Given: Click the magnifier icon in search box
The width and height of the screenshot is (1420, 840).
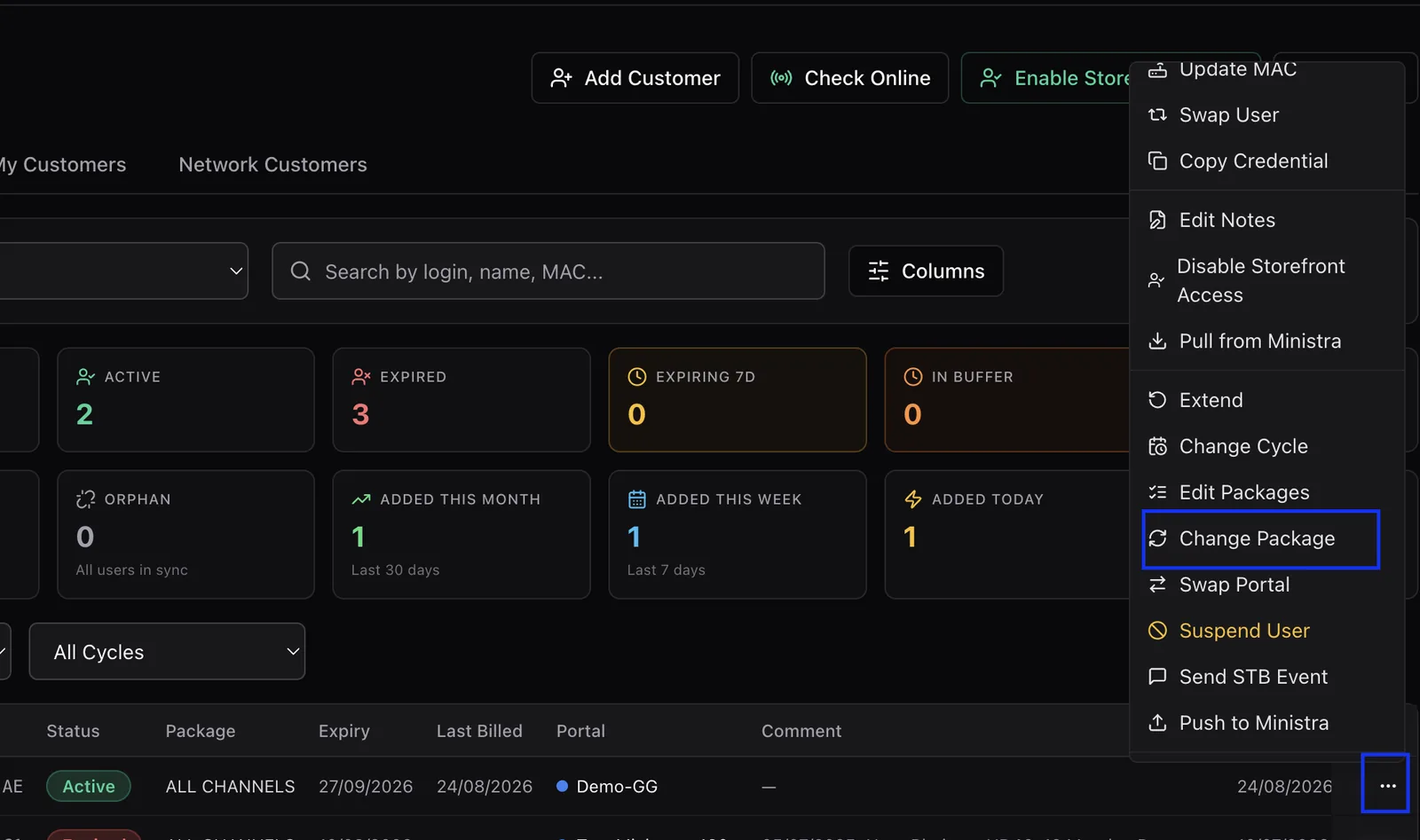Looking at the screenshot, I should [x=301, y=271].
